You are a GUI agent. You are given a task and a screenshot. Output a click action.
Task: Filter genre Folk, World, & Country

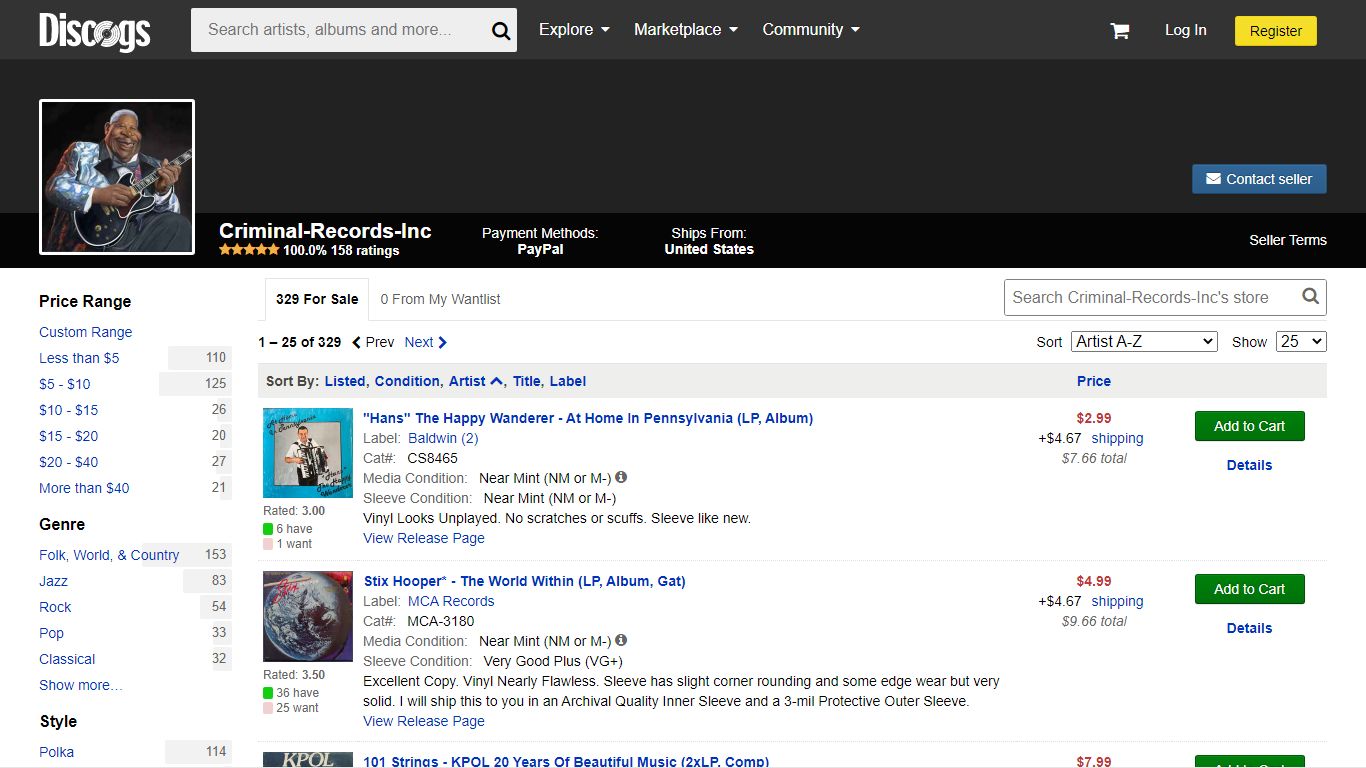click(109, 555)
